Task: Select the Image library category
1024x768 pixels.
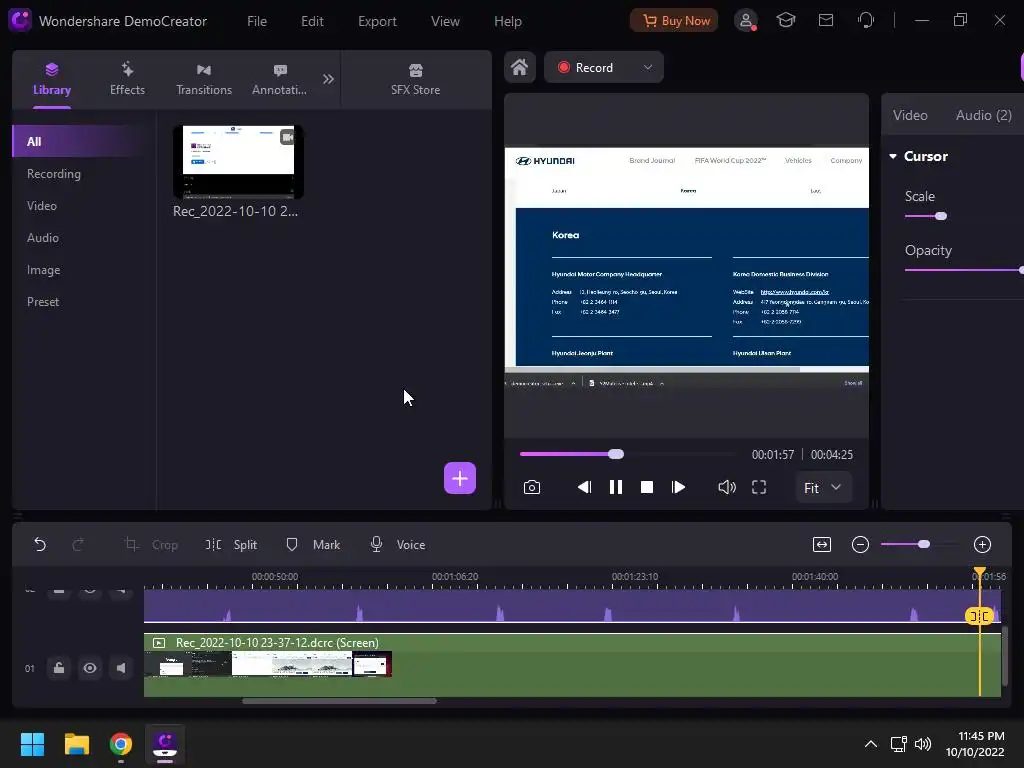Action: point(43,270)
